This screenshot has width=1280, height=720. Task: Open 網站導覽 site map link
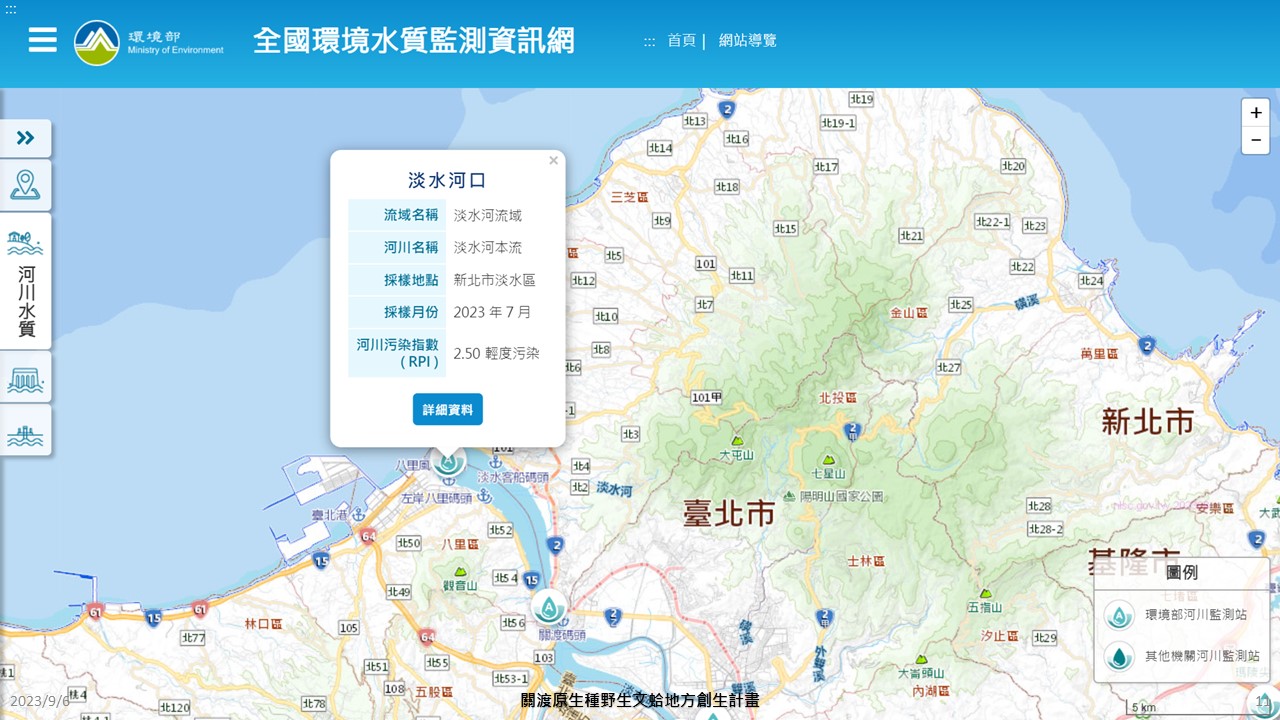pos(748,41)
